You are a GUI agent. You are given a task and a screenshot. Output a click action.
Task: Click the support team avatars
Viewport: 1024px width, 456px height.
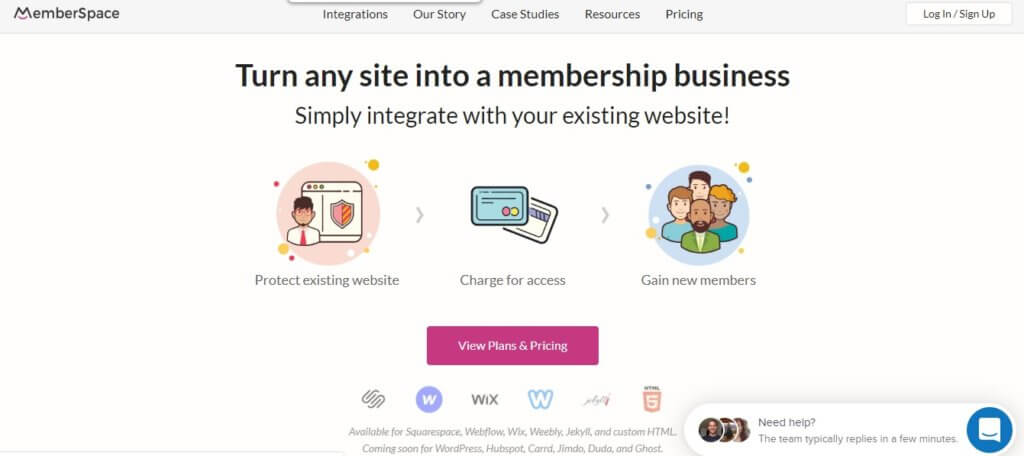(724, 430)
